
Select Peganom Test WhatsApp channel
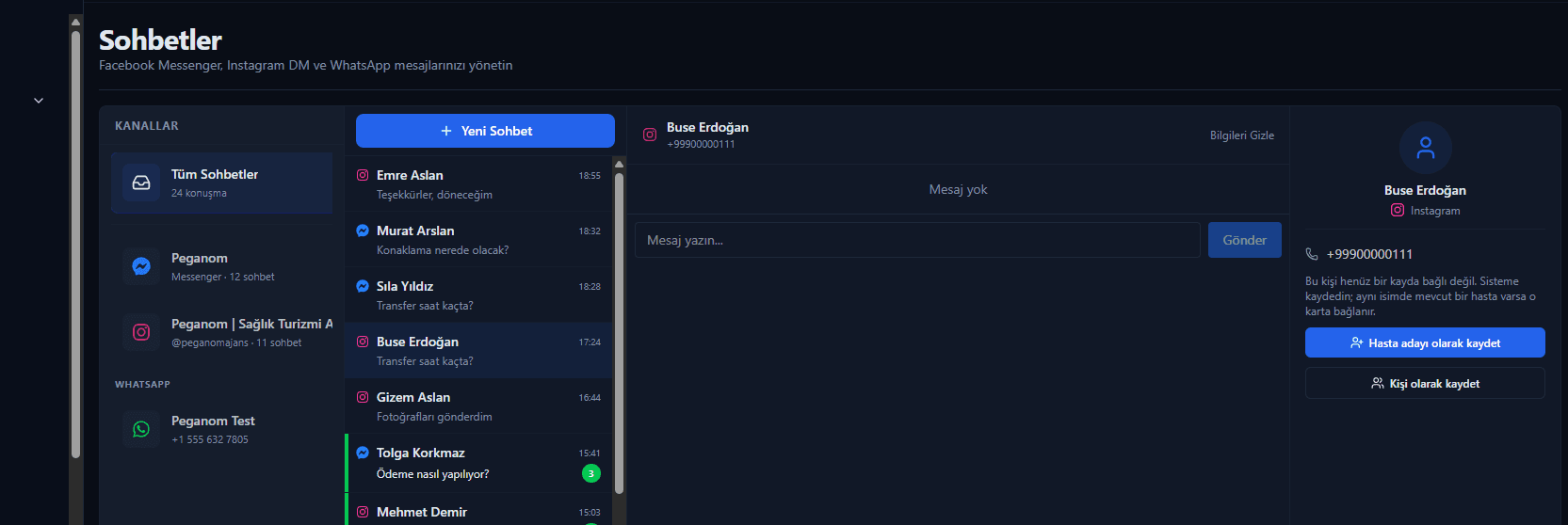(222, 429)
